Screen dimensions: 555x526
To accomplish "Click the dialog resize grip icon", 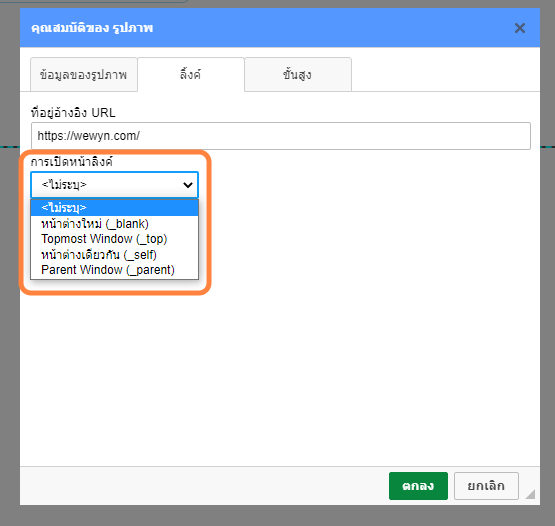I will [x=530, y=494].
